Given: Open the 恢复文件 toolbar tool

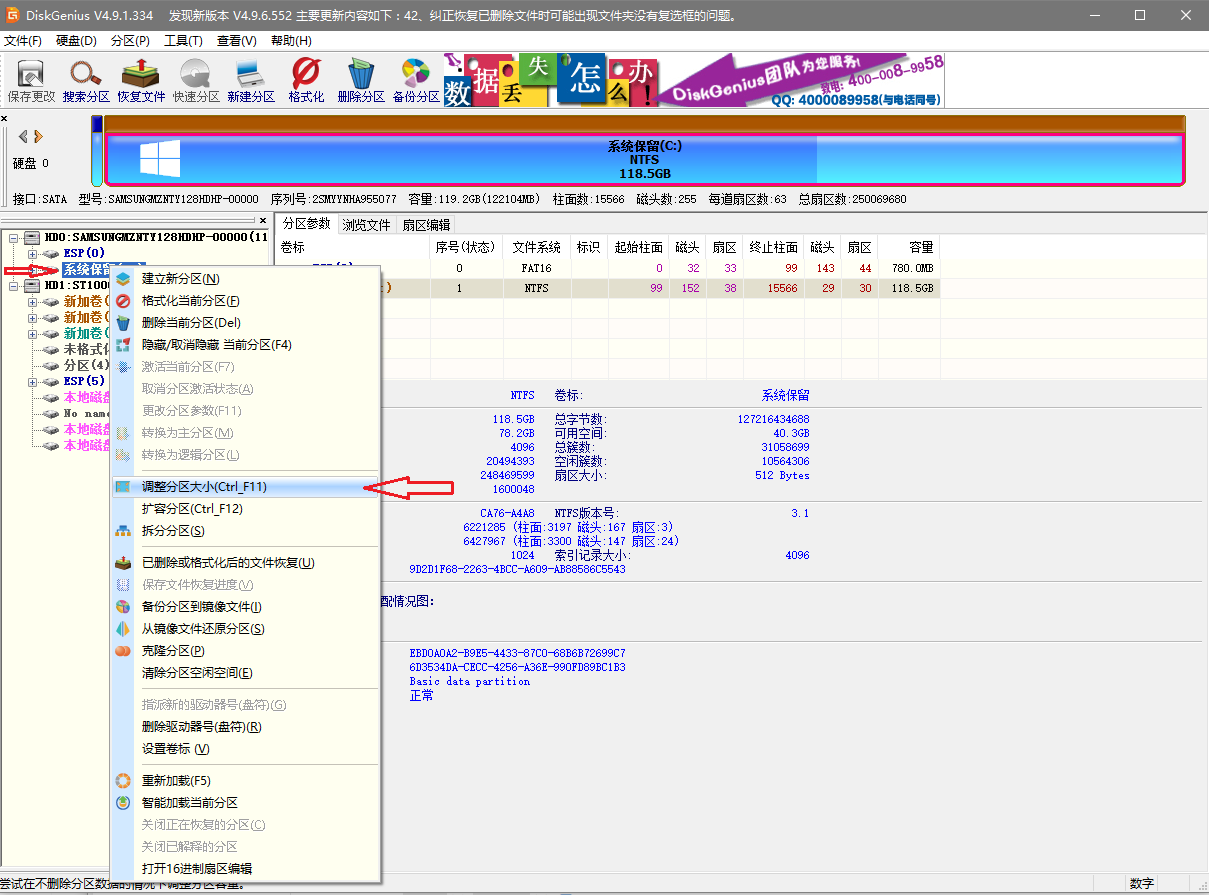Looking at the screenshot, I should click(x=141, y=80).
